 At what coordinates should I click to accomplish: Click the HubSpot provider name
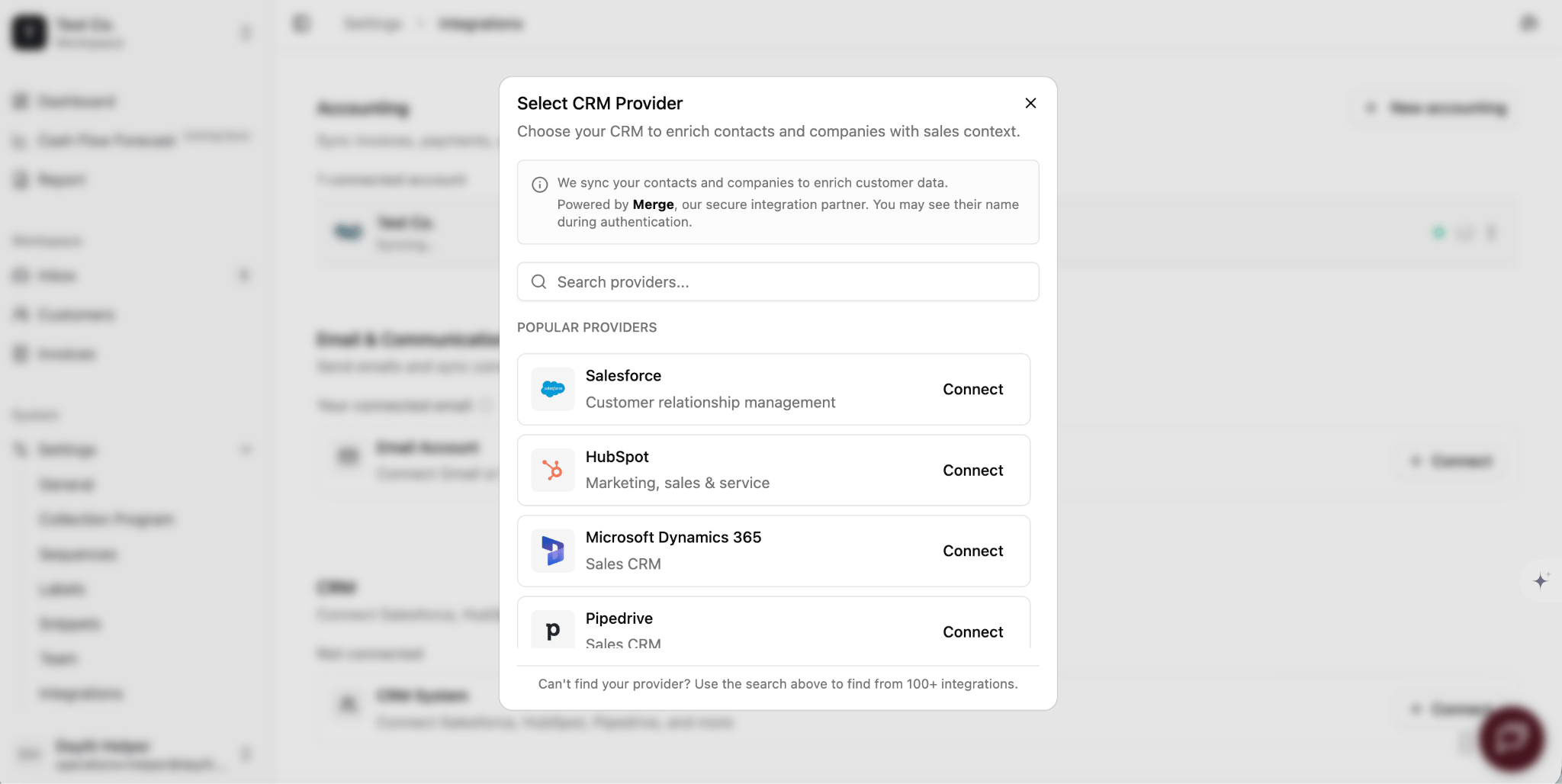click(x=617, y=457)
